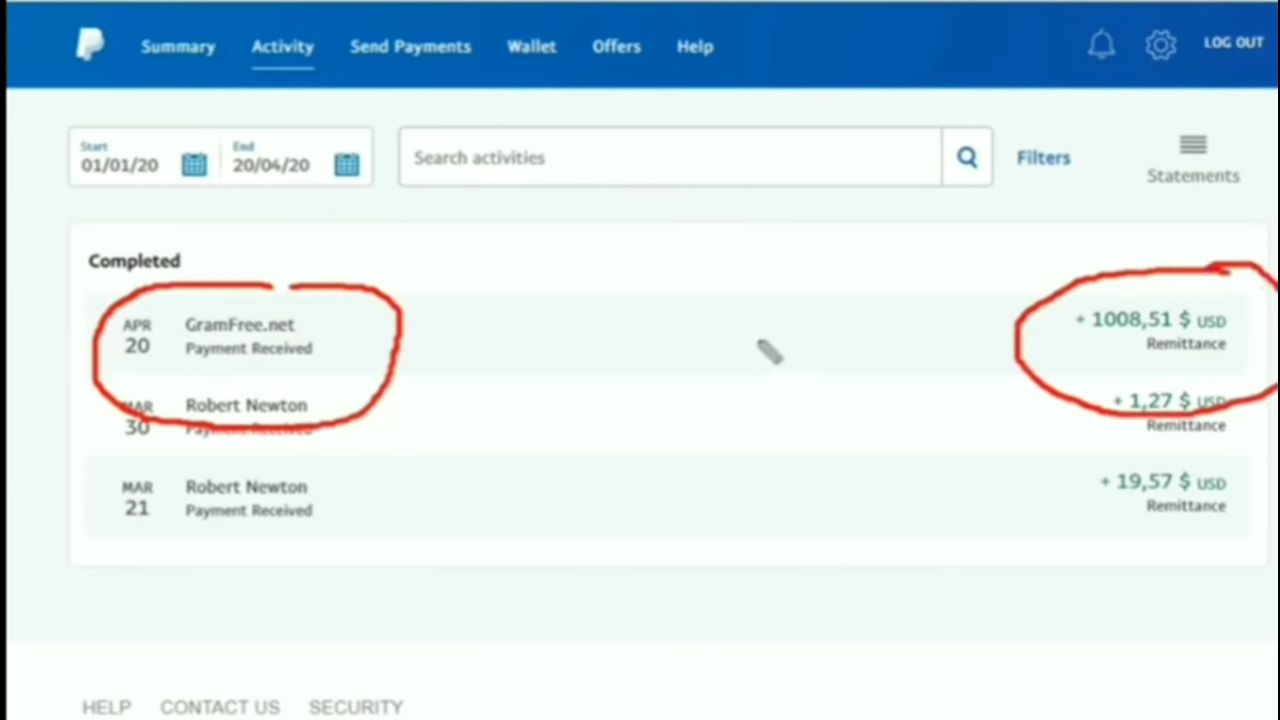
Task: Open the Wallet tab
Action: coord(531,46)
